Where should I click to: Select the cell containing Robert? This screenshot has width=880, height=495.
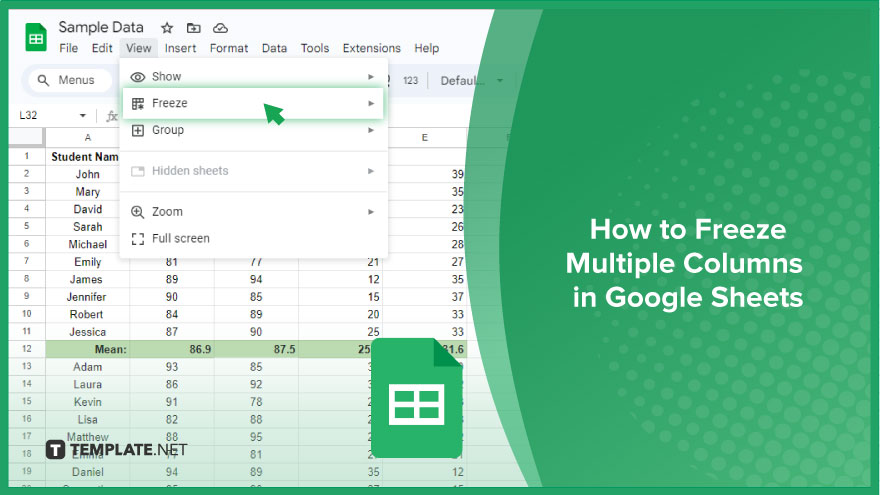coord(88,314)
